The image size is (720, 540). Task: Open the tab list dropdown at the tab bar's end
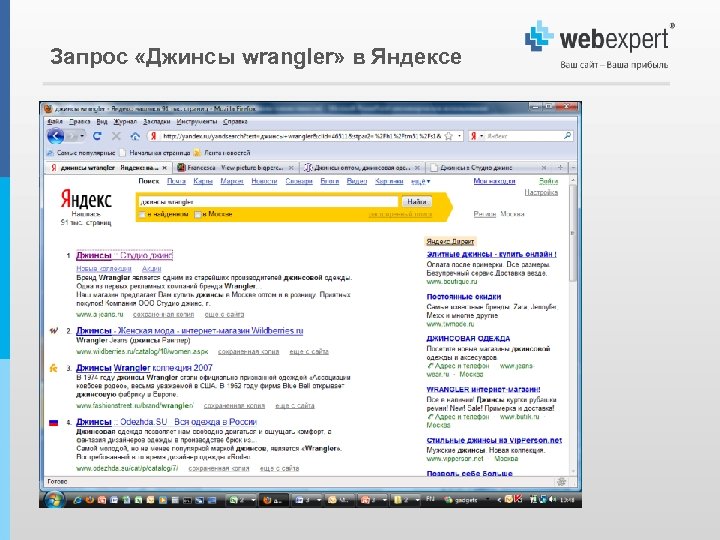pos(573,168)
